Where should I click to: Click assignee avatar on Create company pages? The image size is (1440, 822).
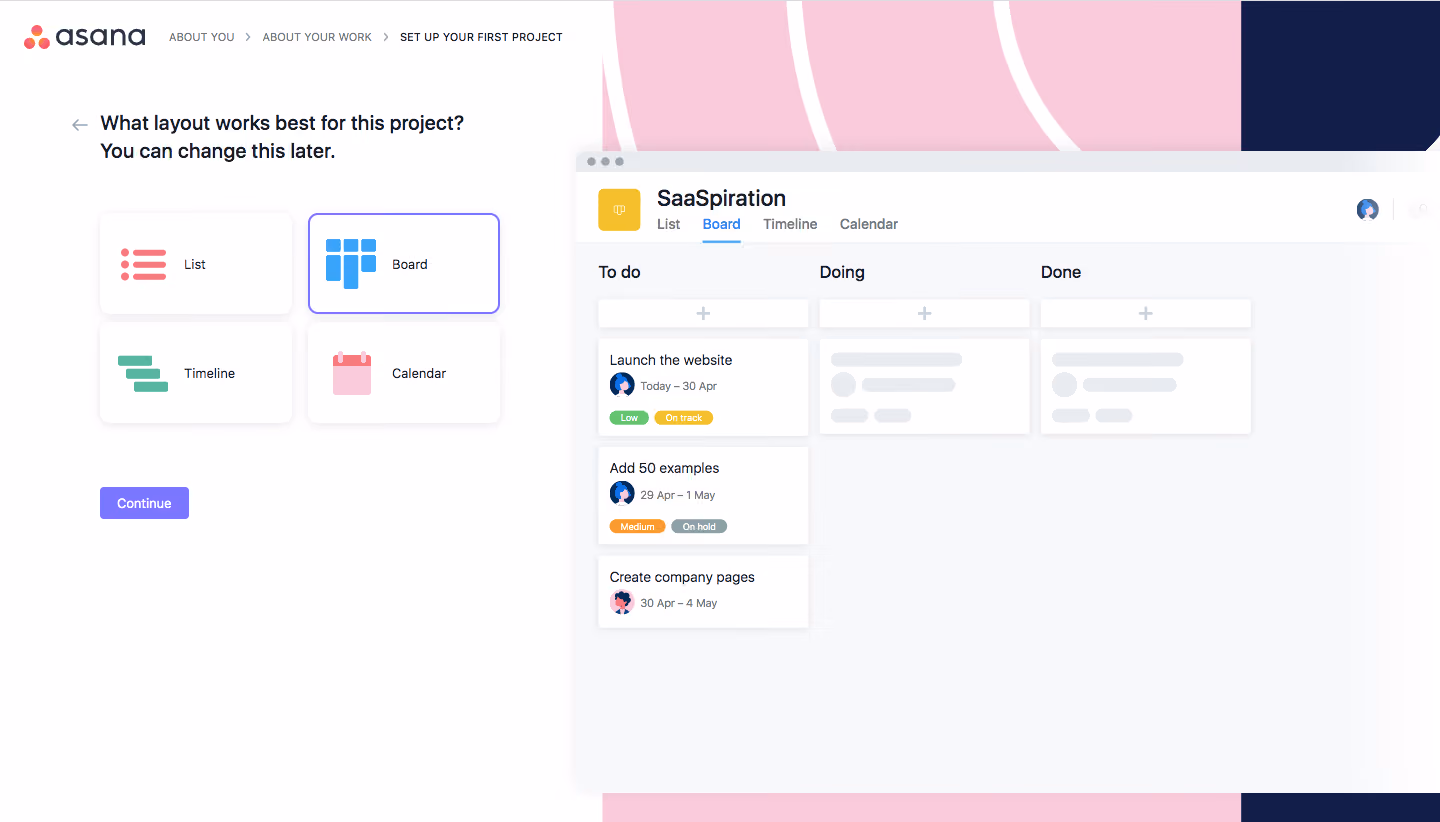click(622, 602)
